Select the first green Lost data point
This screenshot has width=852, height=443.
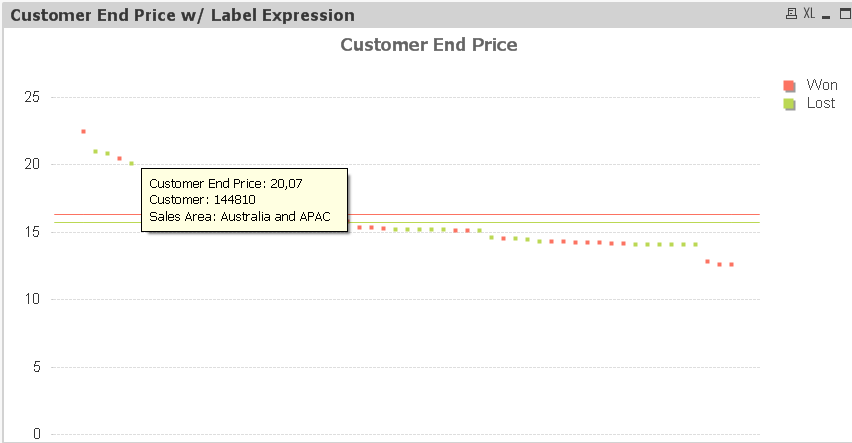(95, 151)
